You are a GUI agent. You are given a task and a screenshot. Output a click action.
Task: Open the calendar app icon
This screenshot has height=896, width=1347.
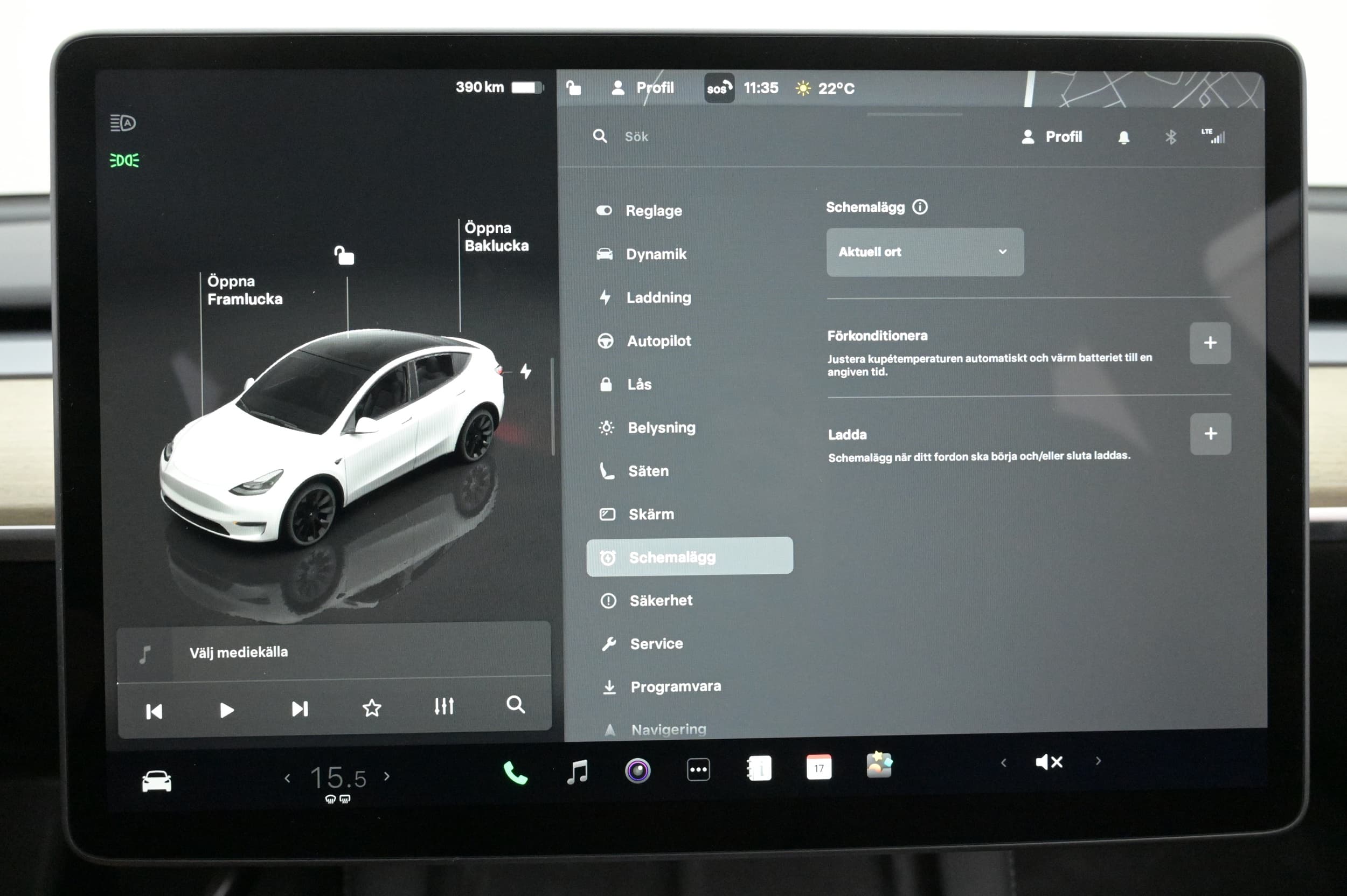click(818, 767)
